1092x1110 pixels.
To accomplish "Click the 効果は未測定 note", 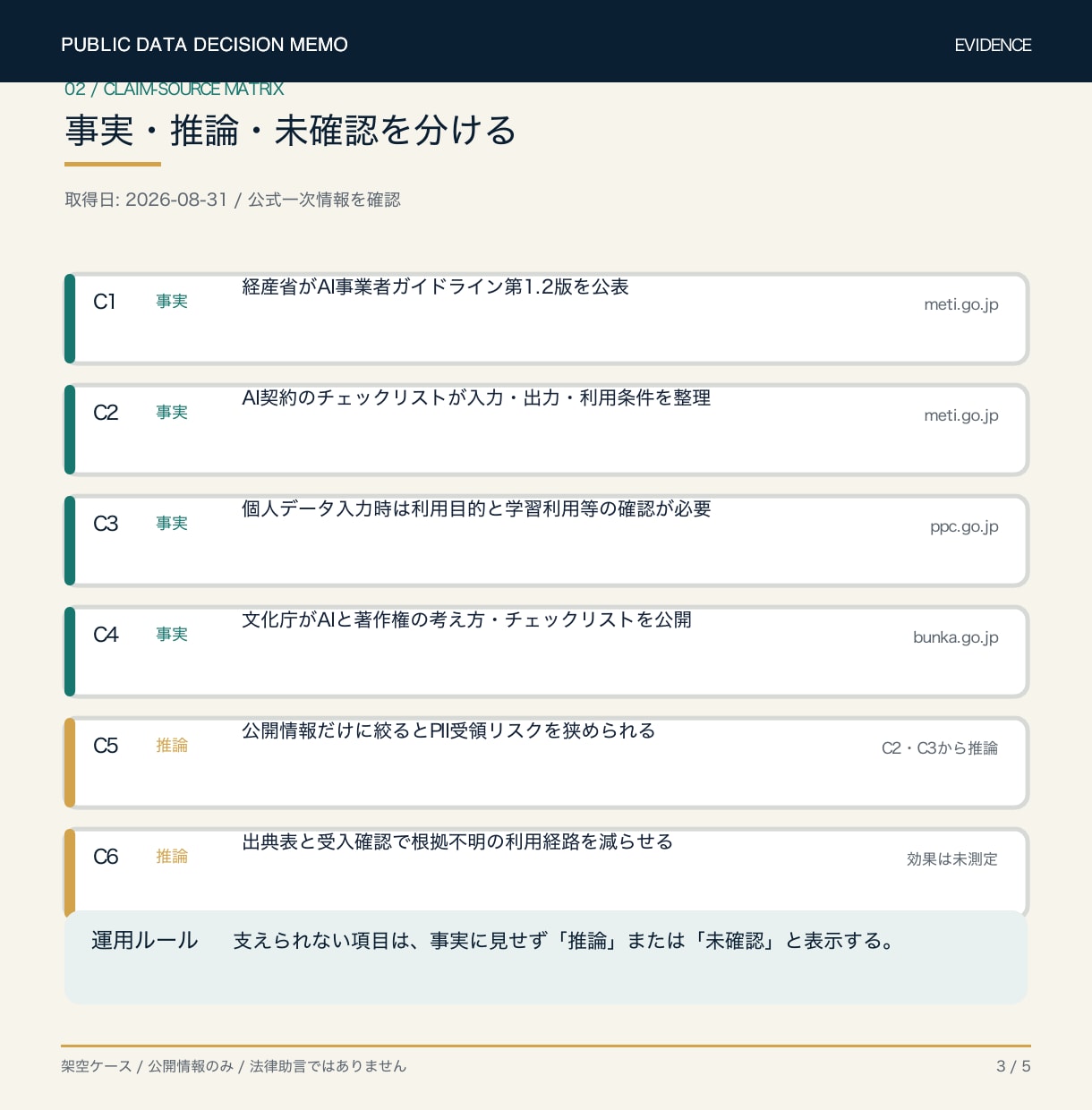I will [952, 859].
